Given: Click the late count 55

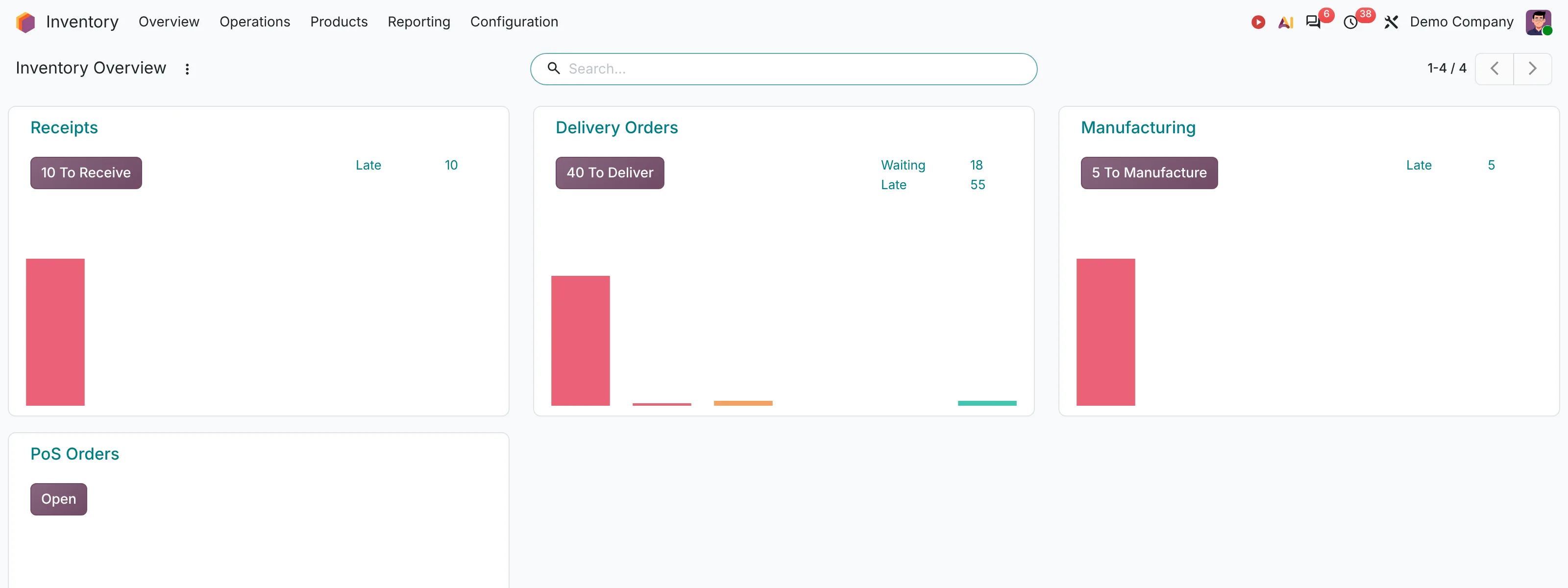Looking at the screenshot, I should (978, 184).
